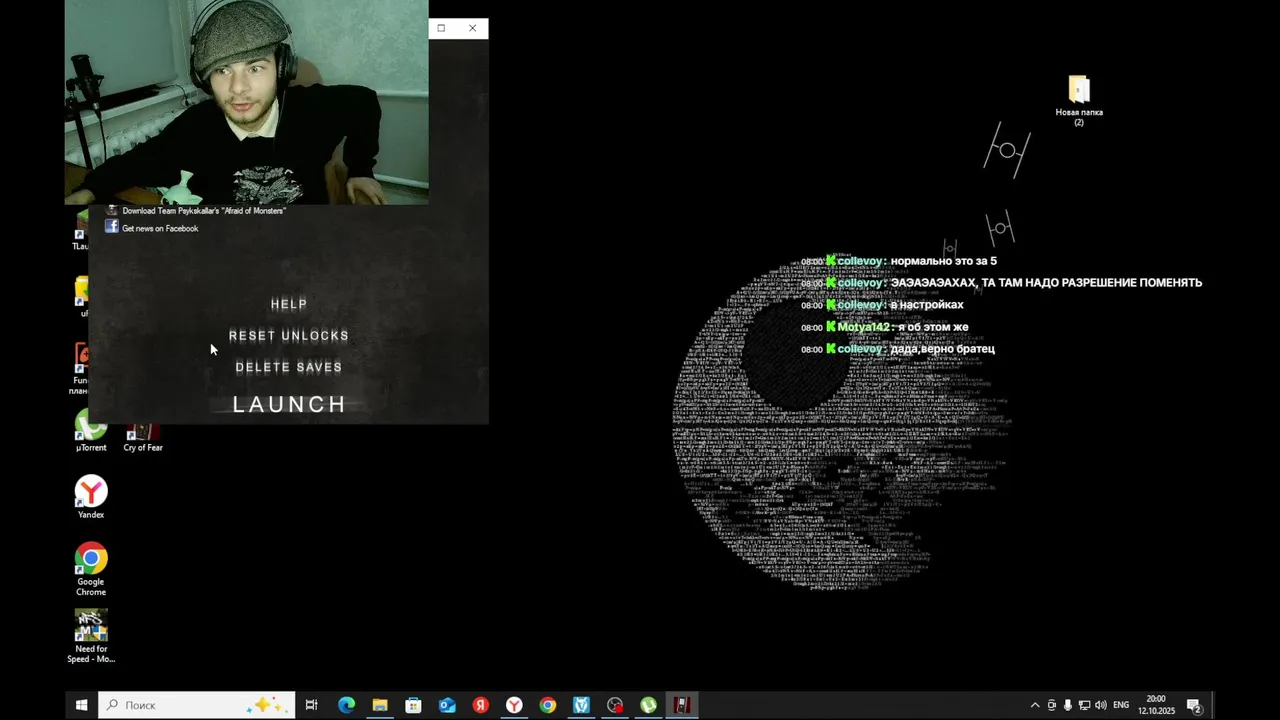
Task: Click the microphone tray icon
Action: point(1068,705)
